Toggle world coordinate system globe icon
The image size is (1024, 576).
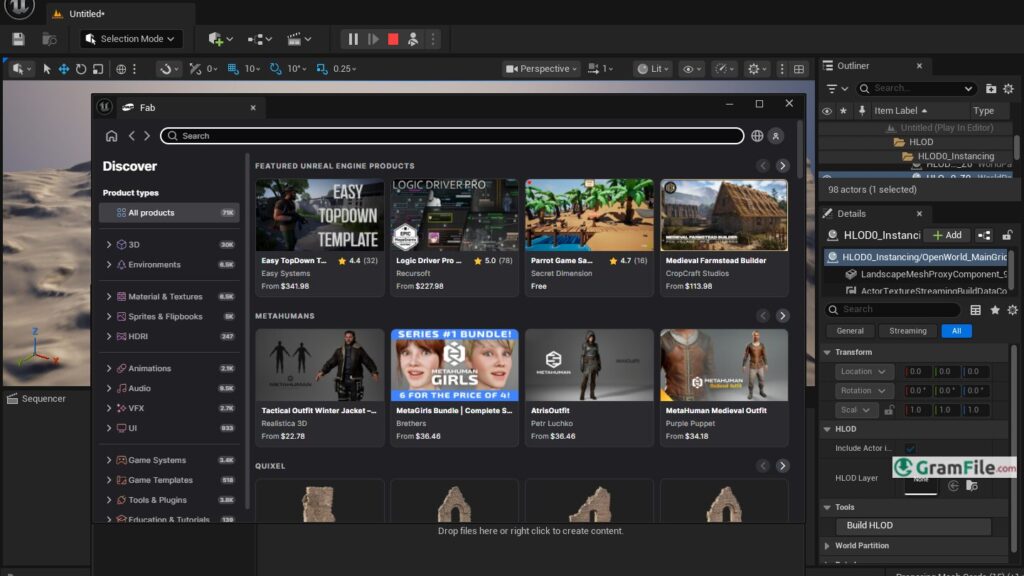(121, 69)
